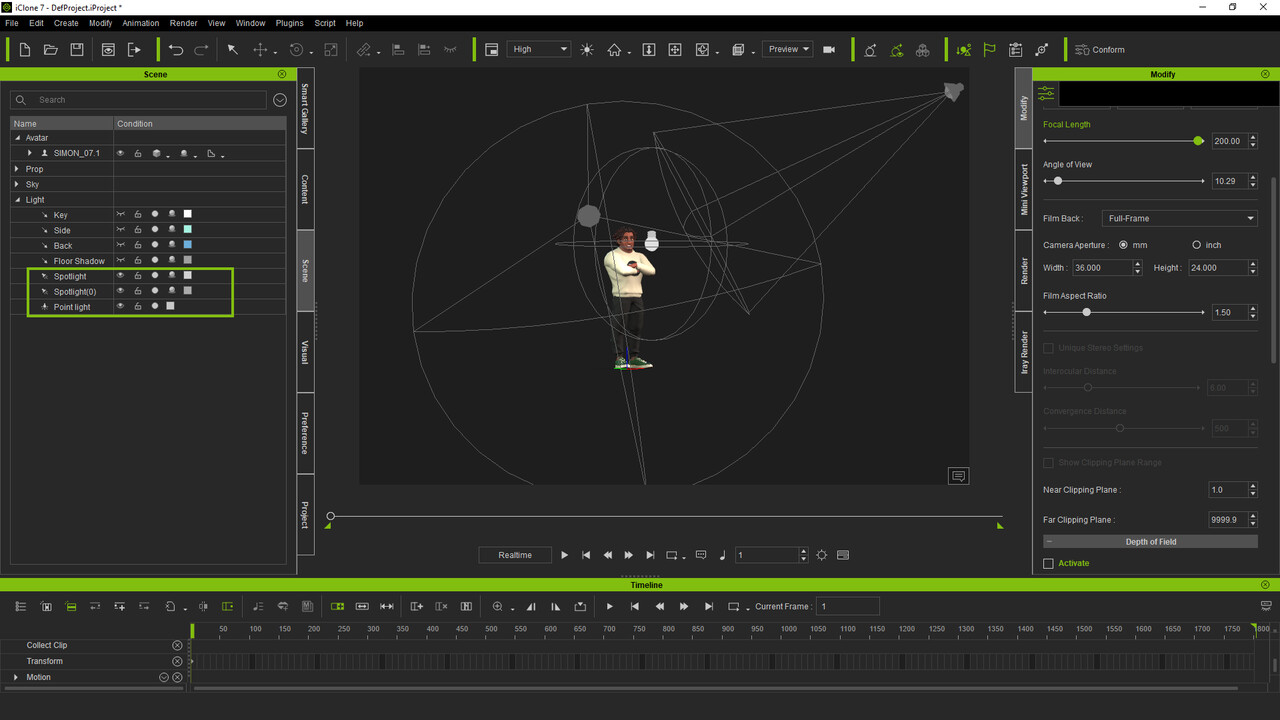The height and width of the screenshot is (720, 1280).
Task: Open the Preview mode dropdown
Action: 787,50
